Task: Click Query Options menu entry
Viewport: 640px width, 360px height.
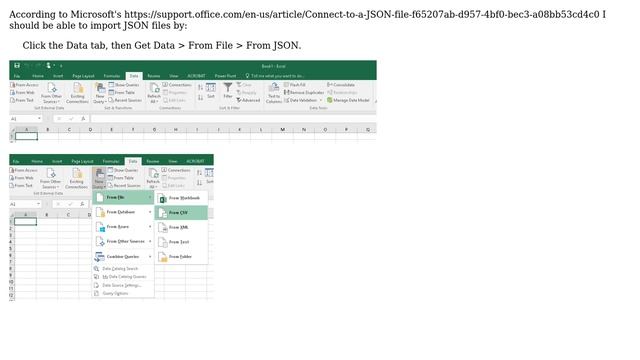Action: (123, 293)
